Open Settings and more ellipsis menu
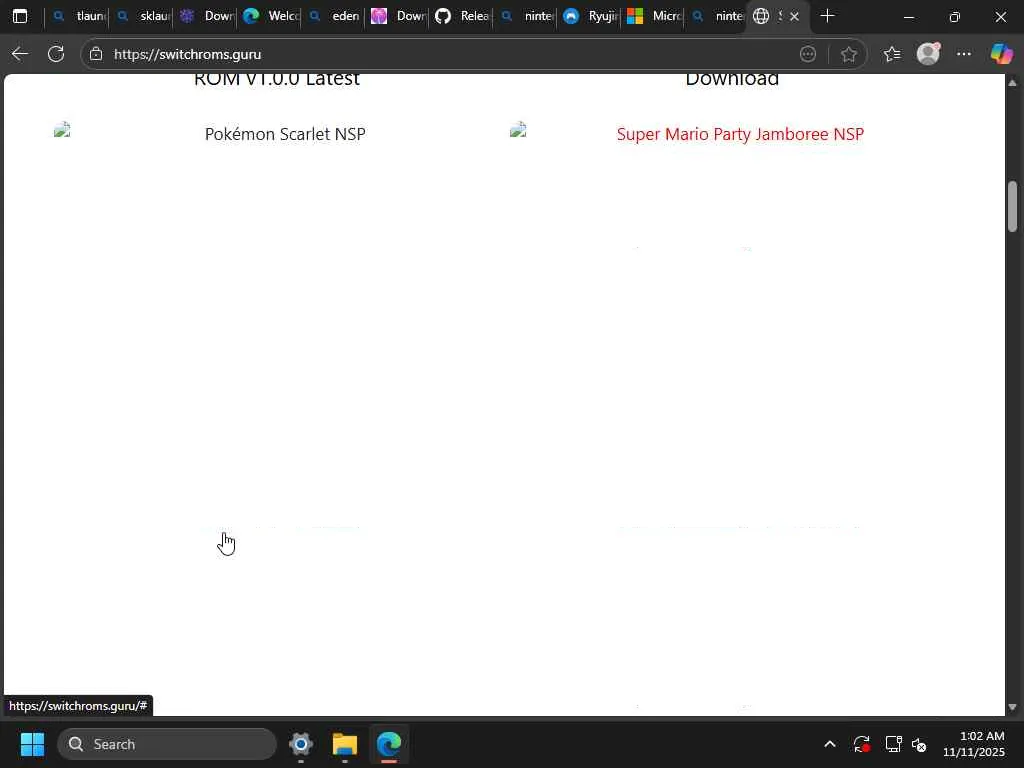Image resolution: width=1024 pixels, height=768 pixels. click(964, 54)
